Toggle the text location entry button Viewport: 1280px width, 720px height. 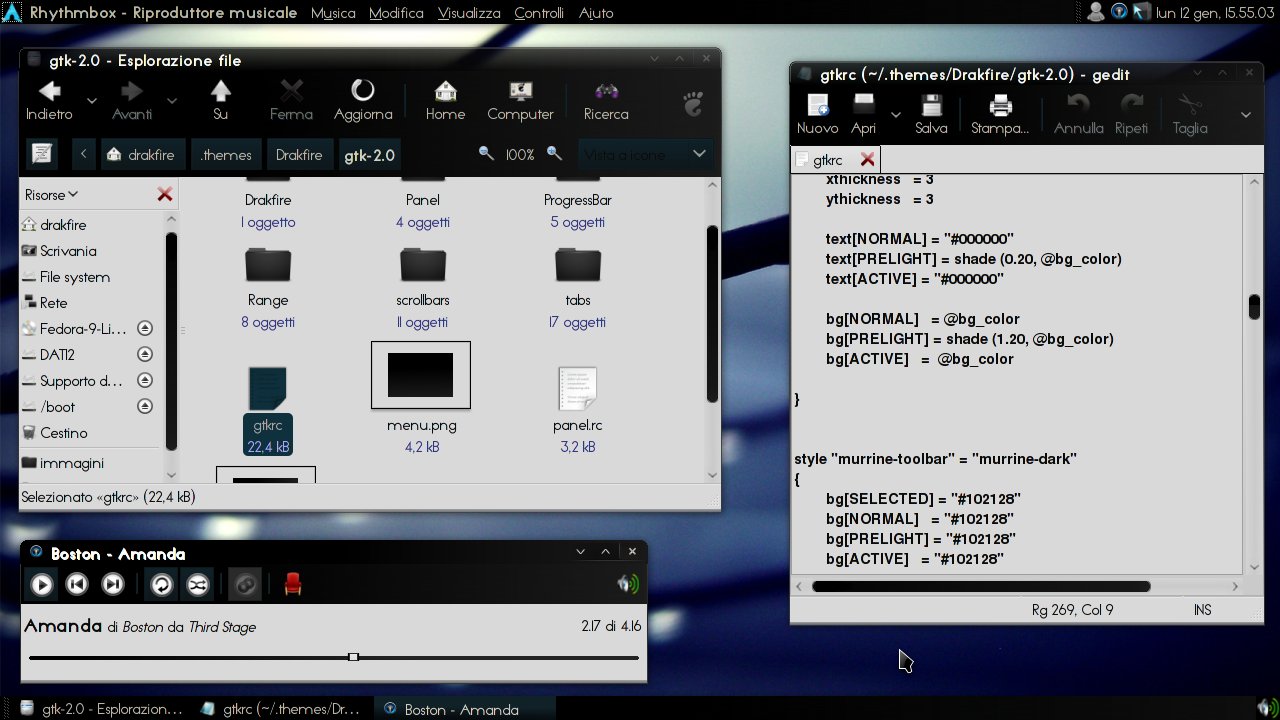[42, 154]
